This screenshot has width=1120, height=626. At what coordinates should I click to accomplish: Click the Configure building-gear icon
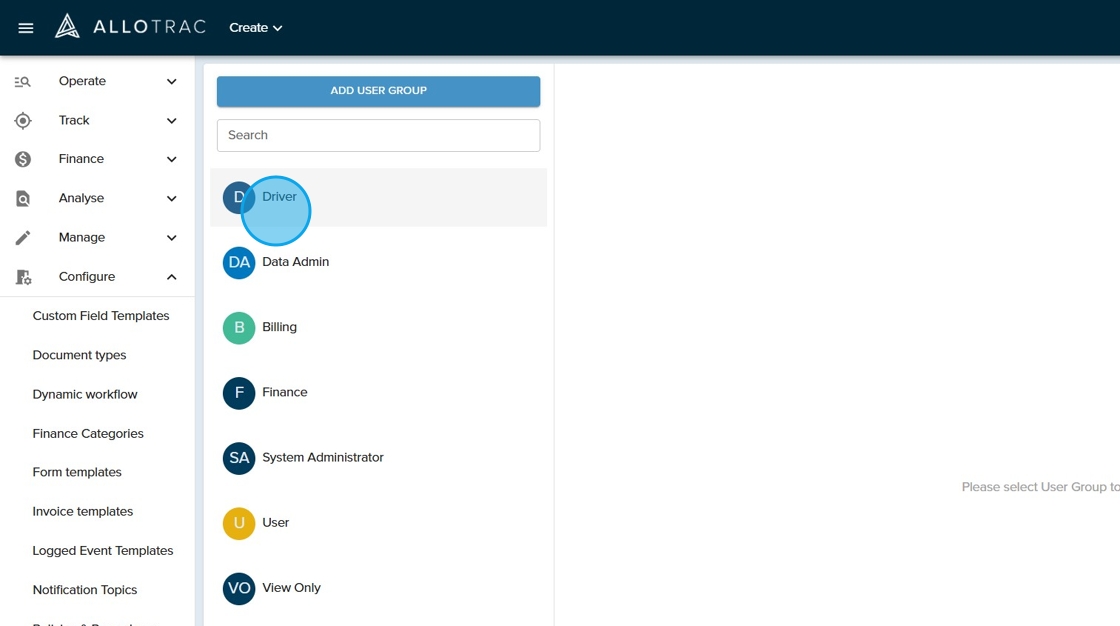(x=23, y=277)
